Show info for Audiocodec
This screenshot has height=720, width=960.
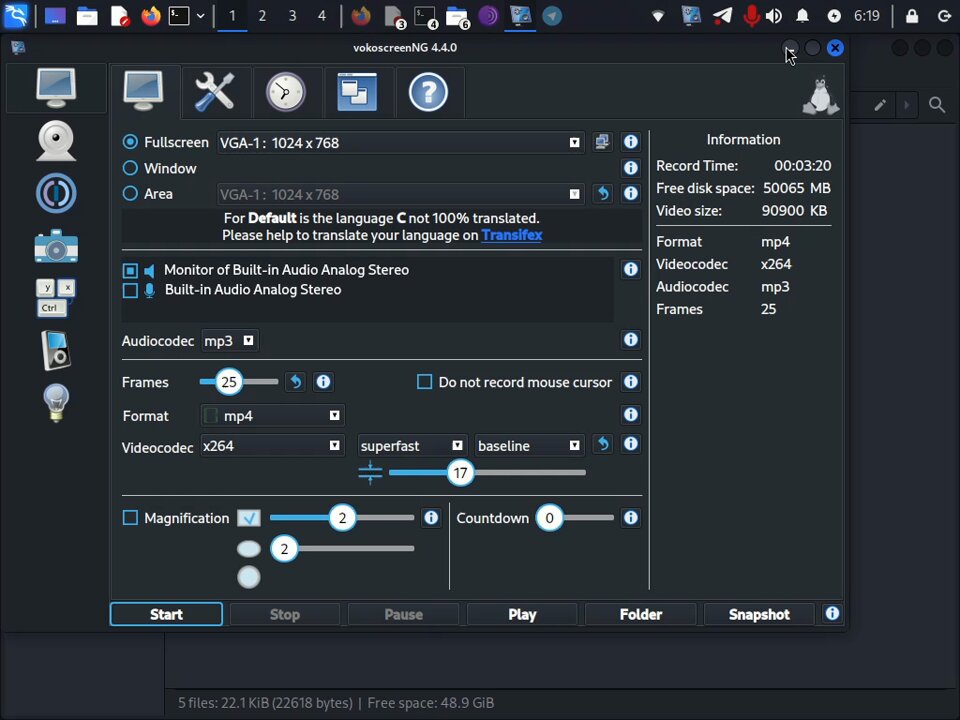pos(631,340)
